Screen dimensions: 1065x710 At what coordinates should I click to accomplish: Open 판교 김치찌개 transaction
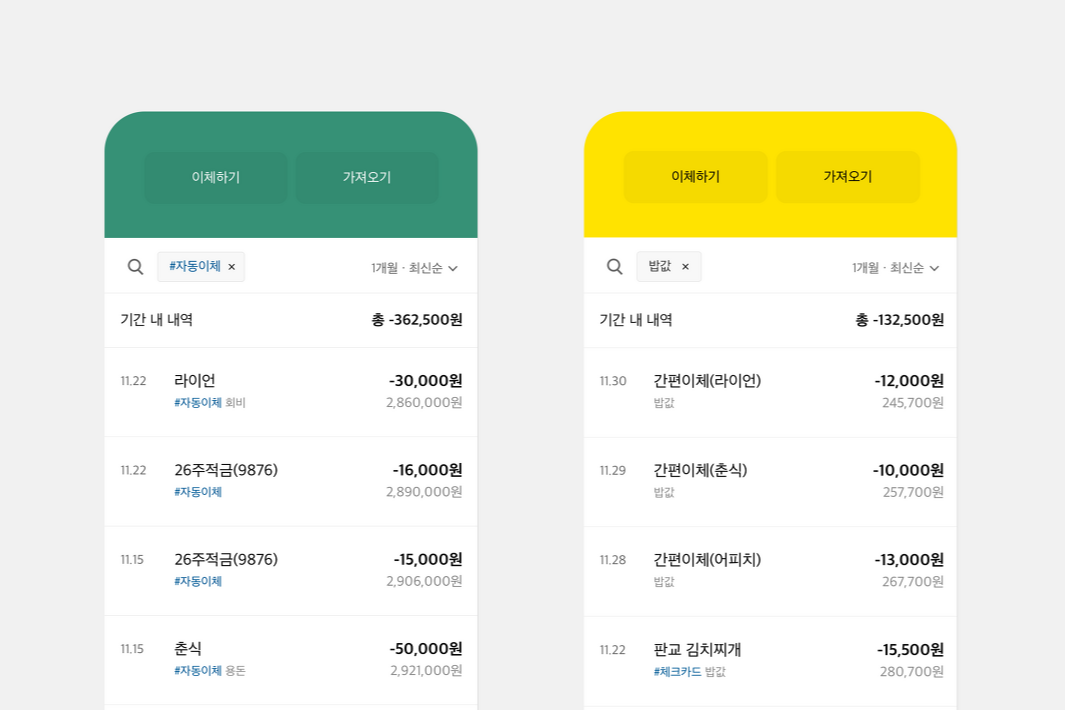point(770,661)
